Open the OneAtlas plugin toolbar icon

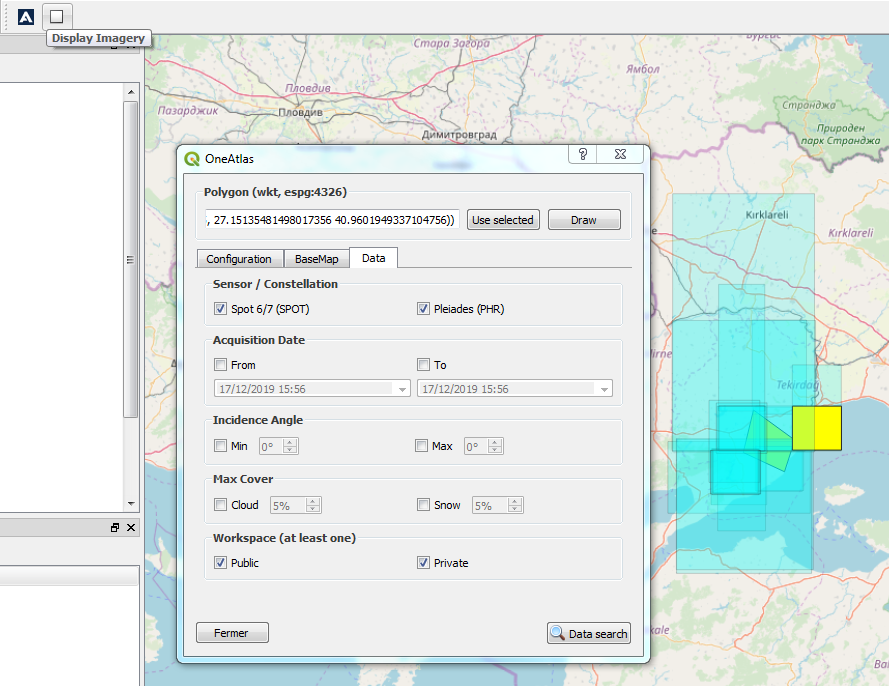26,16
